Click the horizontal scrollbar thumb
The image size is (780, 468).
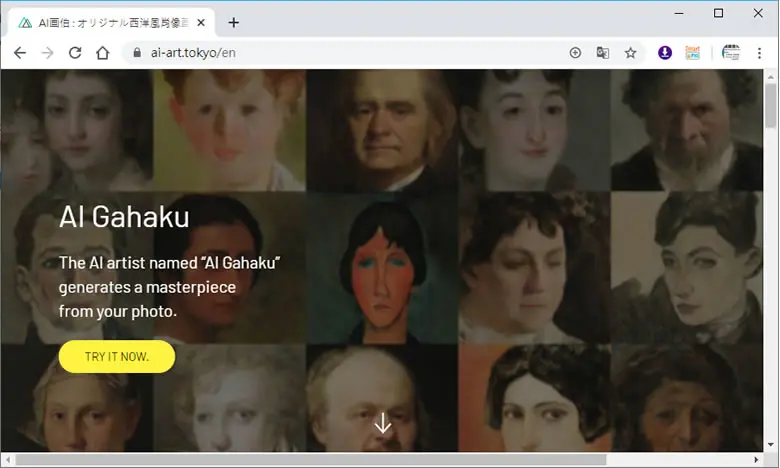tap(310, 460)
